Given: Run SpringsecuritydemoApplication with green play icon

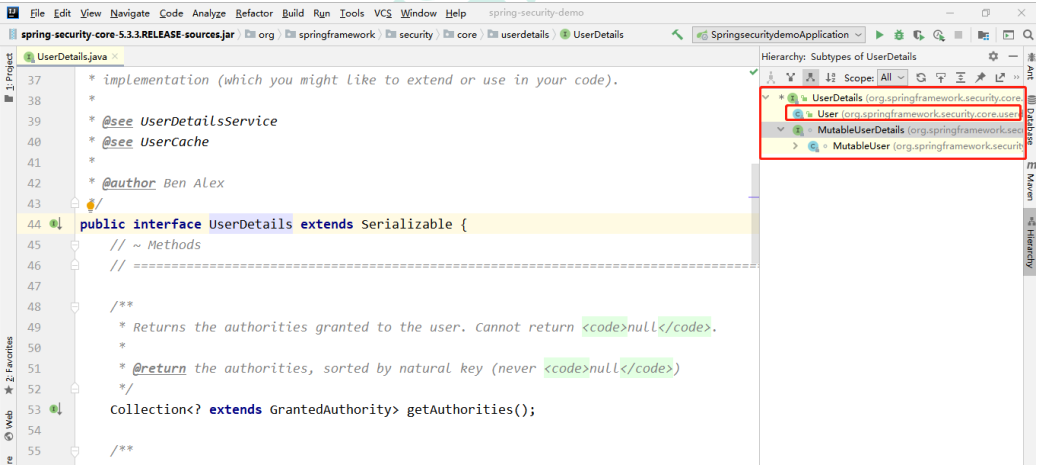Looking at the screenshot, I should (x=880, y=34).
